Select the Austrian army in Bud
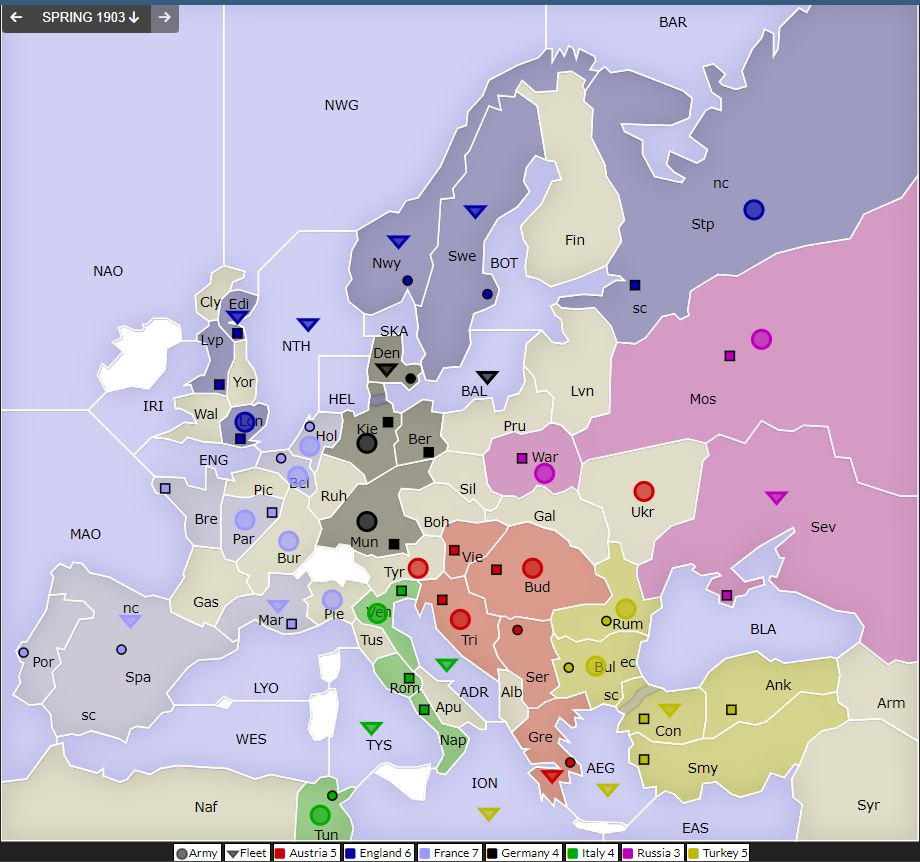The image size is (920, 862). pyautogui.click(x=532, y=568)
